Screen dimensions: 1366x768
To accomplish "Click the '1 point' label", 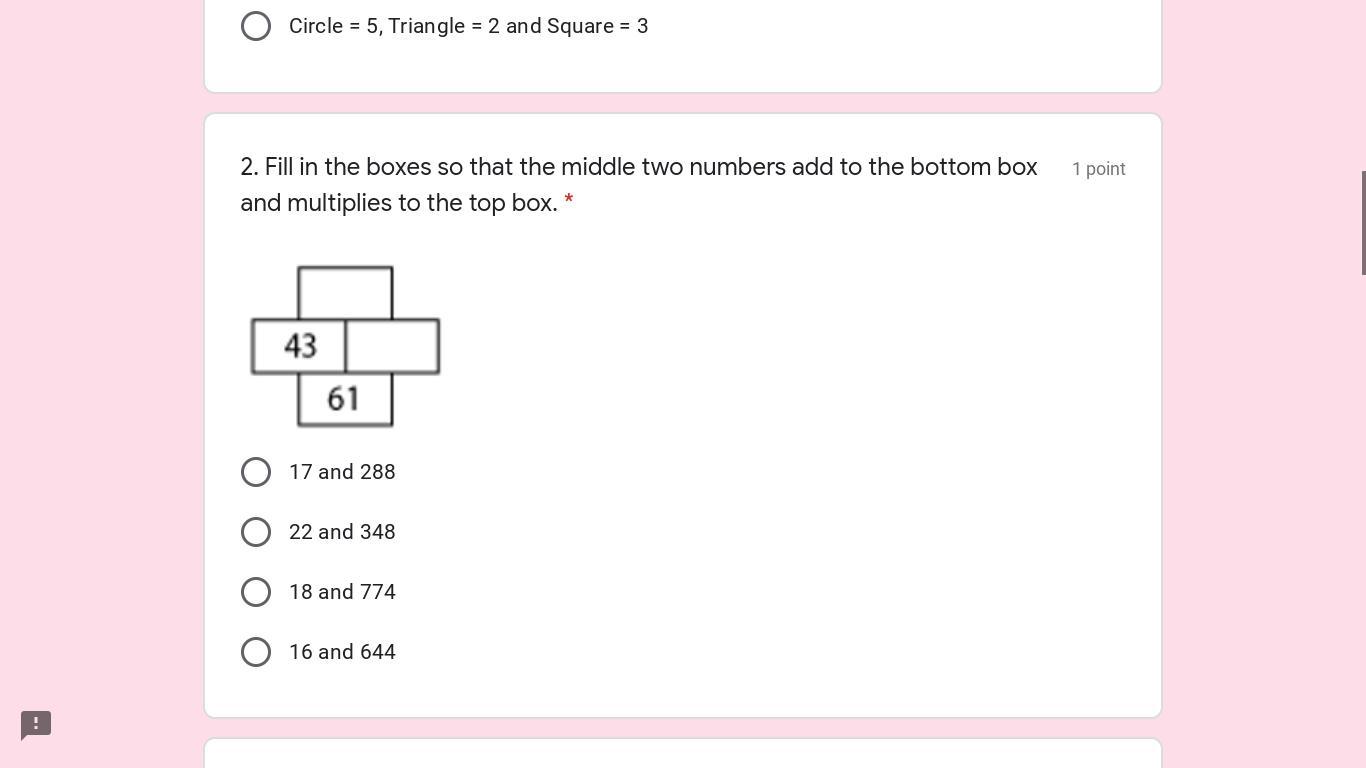I will (x=1098, y=169).
